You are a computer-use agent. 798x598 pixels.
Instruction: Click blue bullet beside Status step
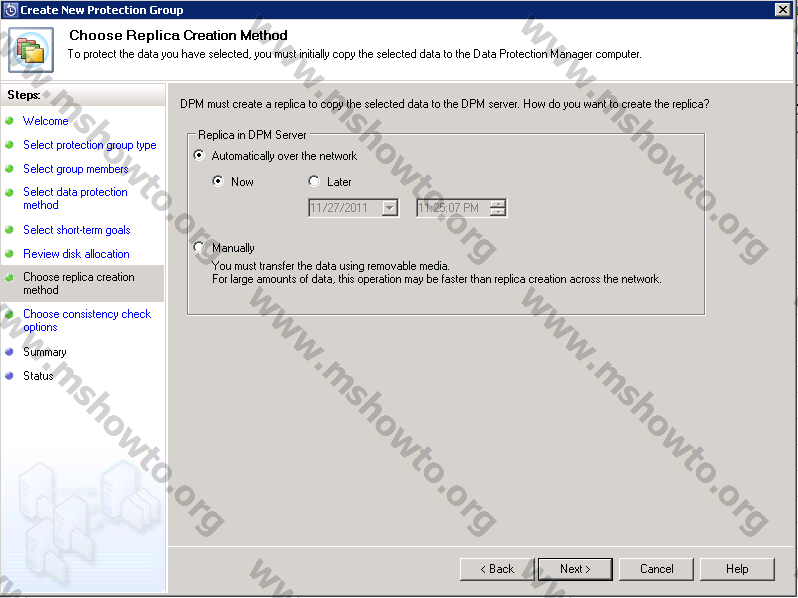(x=10, y=376)
